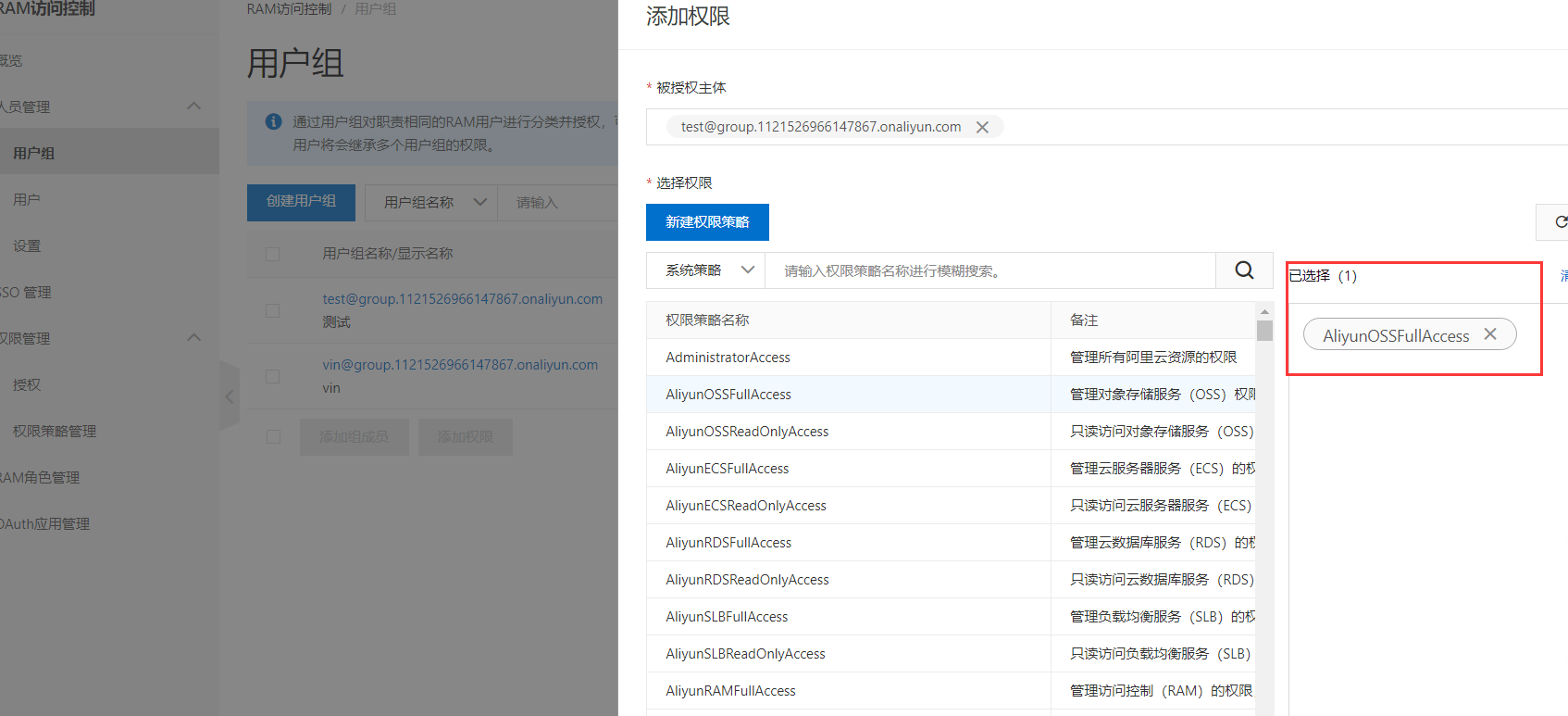The height and width of the screenshot is (716, 1568).
Task: Open the vin@group user group link
Action: 460,365
